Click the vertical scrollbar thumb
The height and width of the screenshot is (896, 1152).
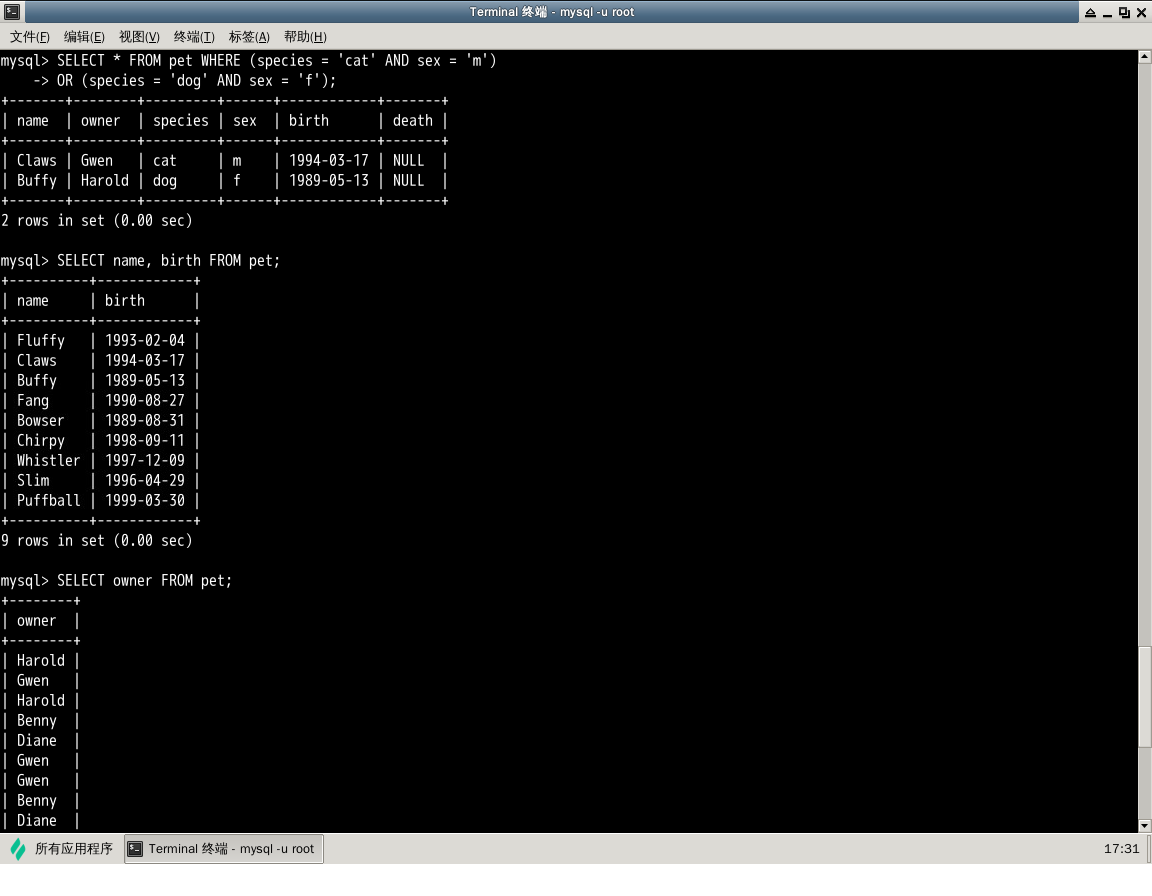(x=1145, y=696)
